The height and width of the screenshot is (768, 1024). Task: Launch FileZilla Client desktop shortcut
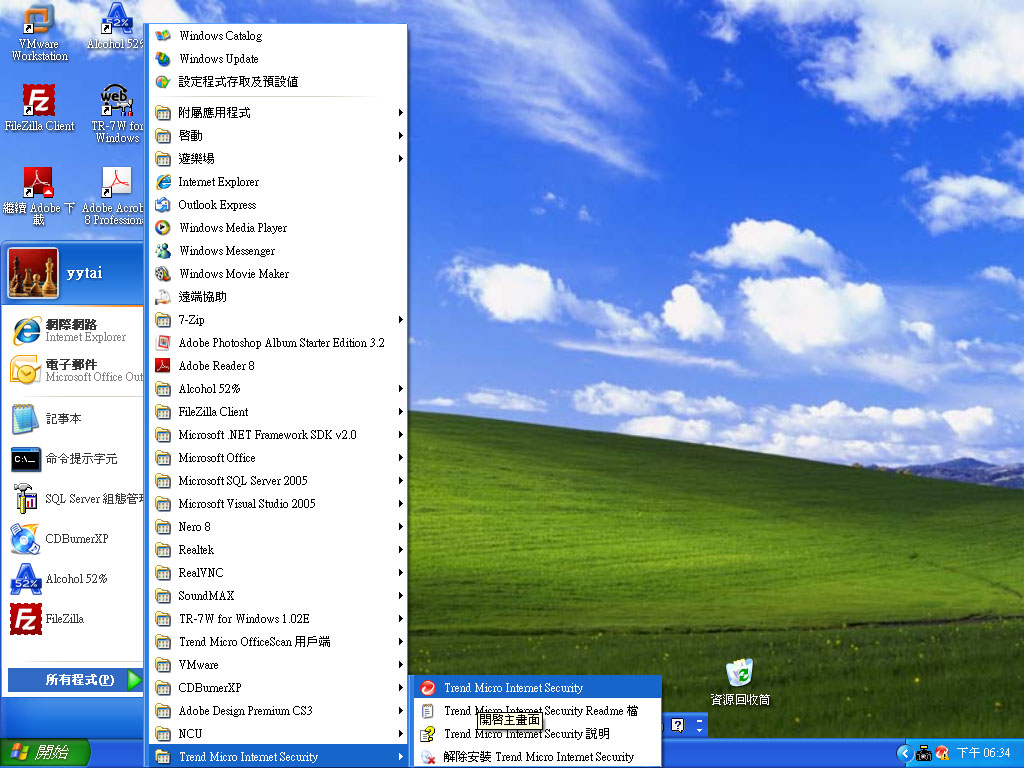39,108
